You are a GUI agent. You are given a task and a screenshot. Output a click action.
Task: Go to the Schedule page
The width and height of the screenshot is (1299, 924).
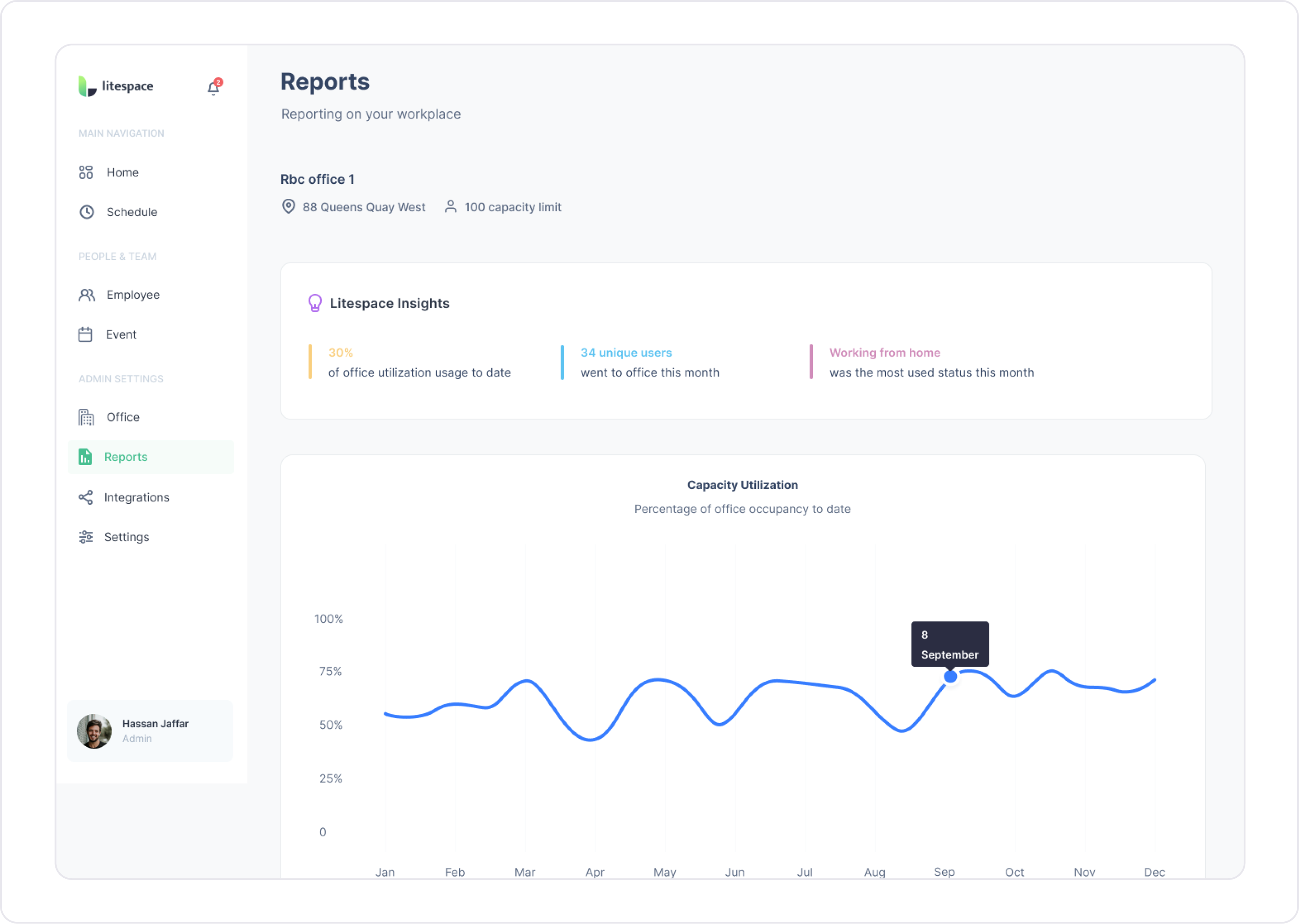pyautogui.click(x=132, y=212)
